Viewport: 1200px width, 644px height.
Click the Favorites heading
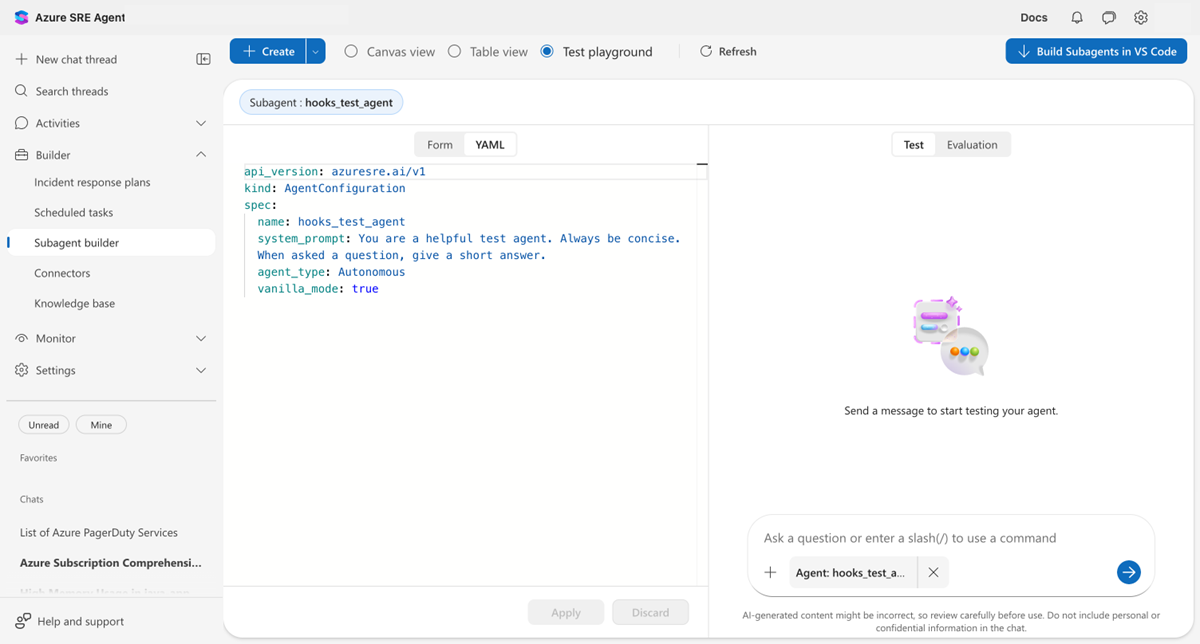tap(38, 458)
